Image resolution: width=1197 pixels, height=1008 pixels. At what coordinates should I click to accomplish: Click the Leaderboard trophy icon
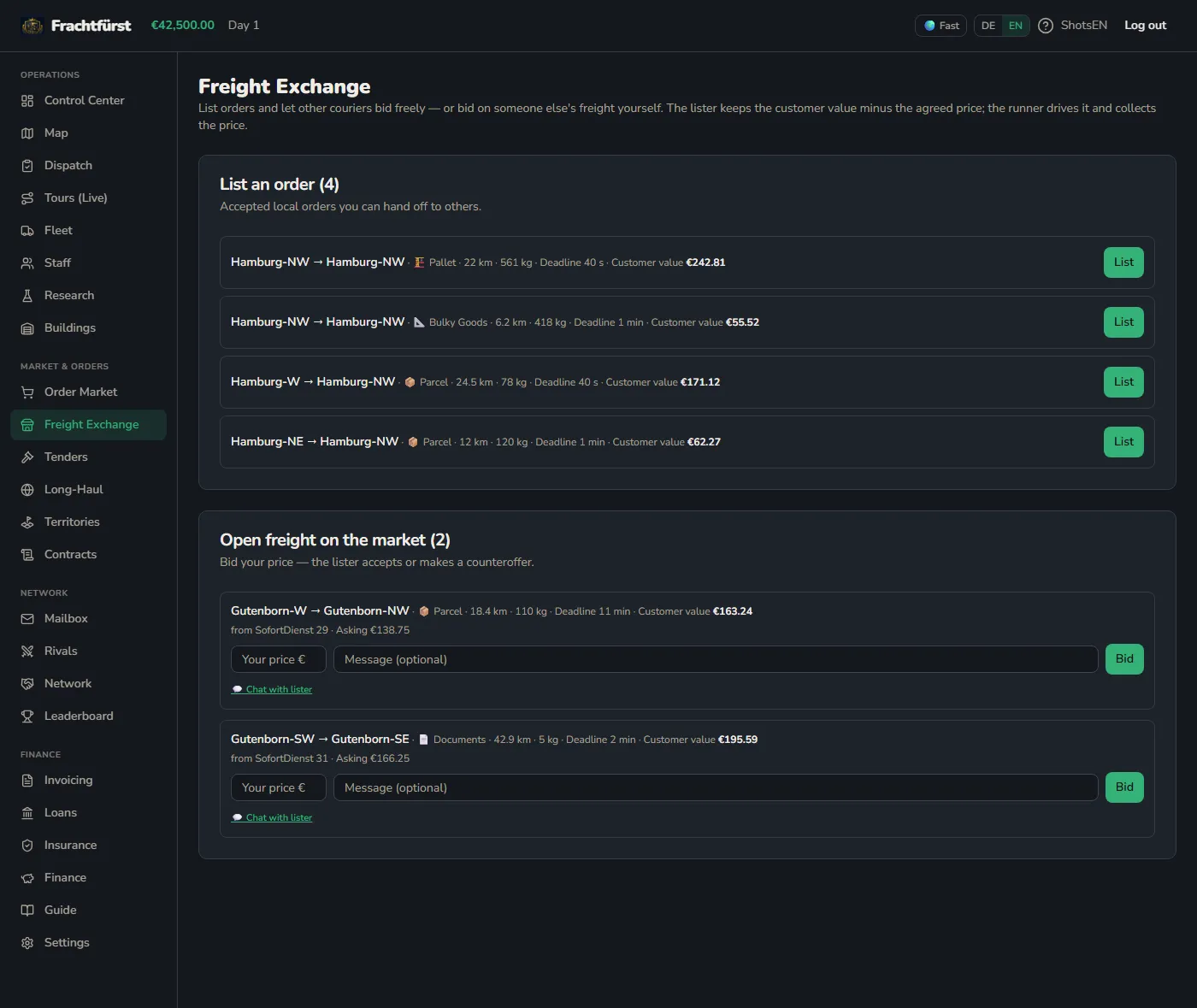(27, 716)
